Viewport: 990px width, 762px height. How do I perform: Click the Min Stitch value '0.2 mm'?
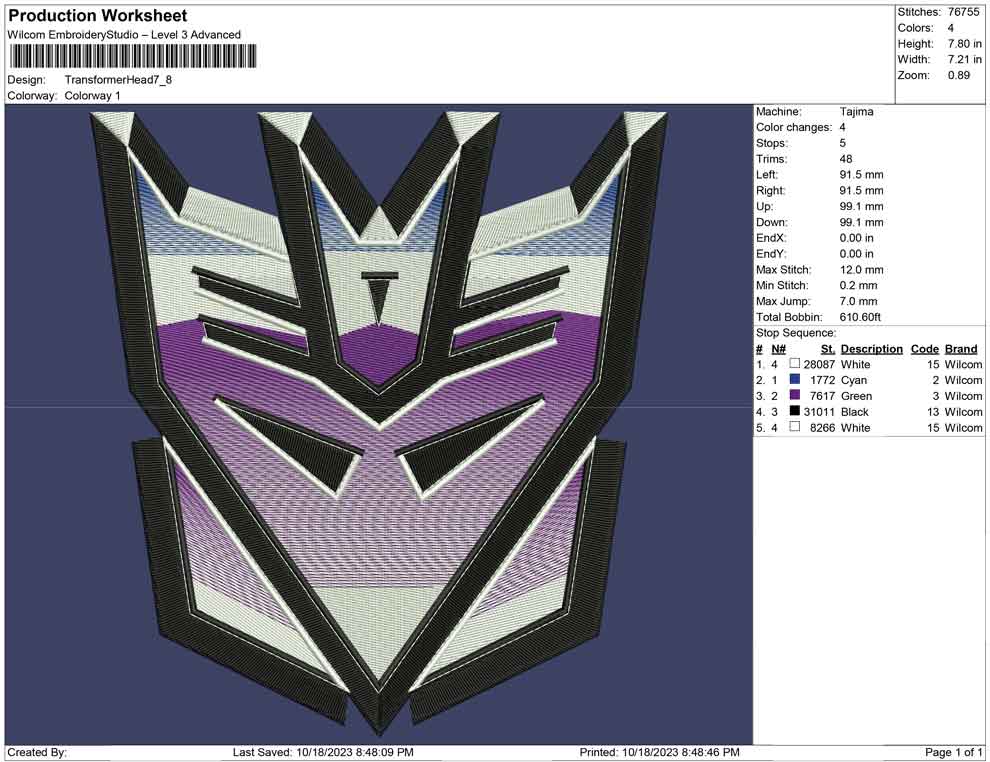858,285
